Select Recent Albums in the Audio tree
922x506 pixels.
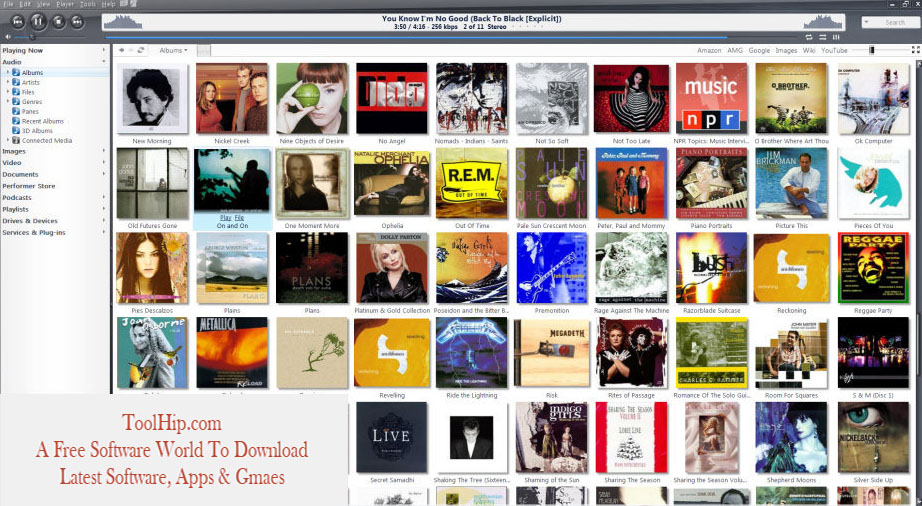[42, 121]
